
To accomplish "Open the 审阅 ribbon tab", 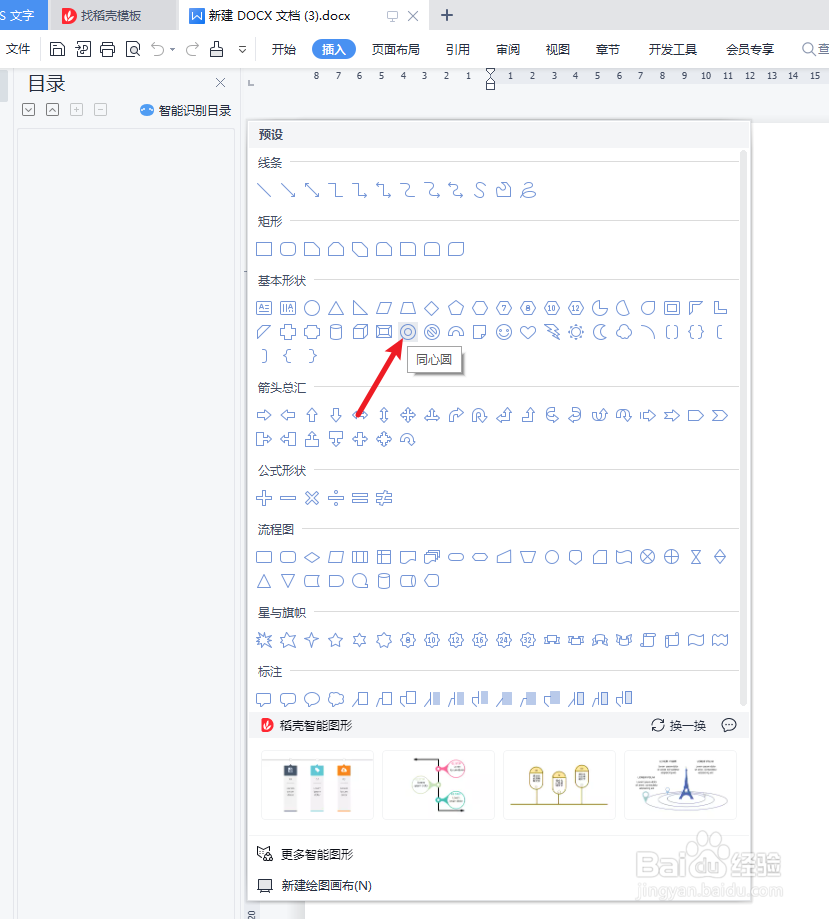I will point(507,48).
